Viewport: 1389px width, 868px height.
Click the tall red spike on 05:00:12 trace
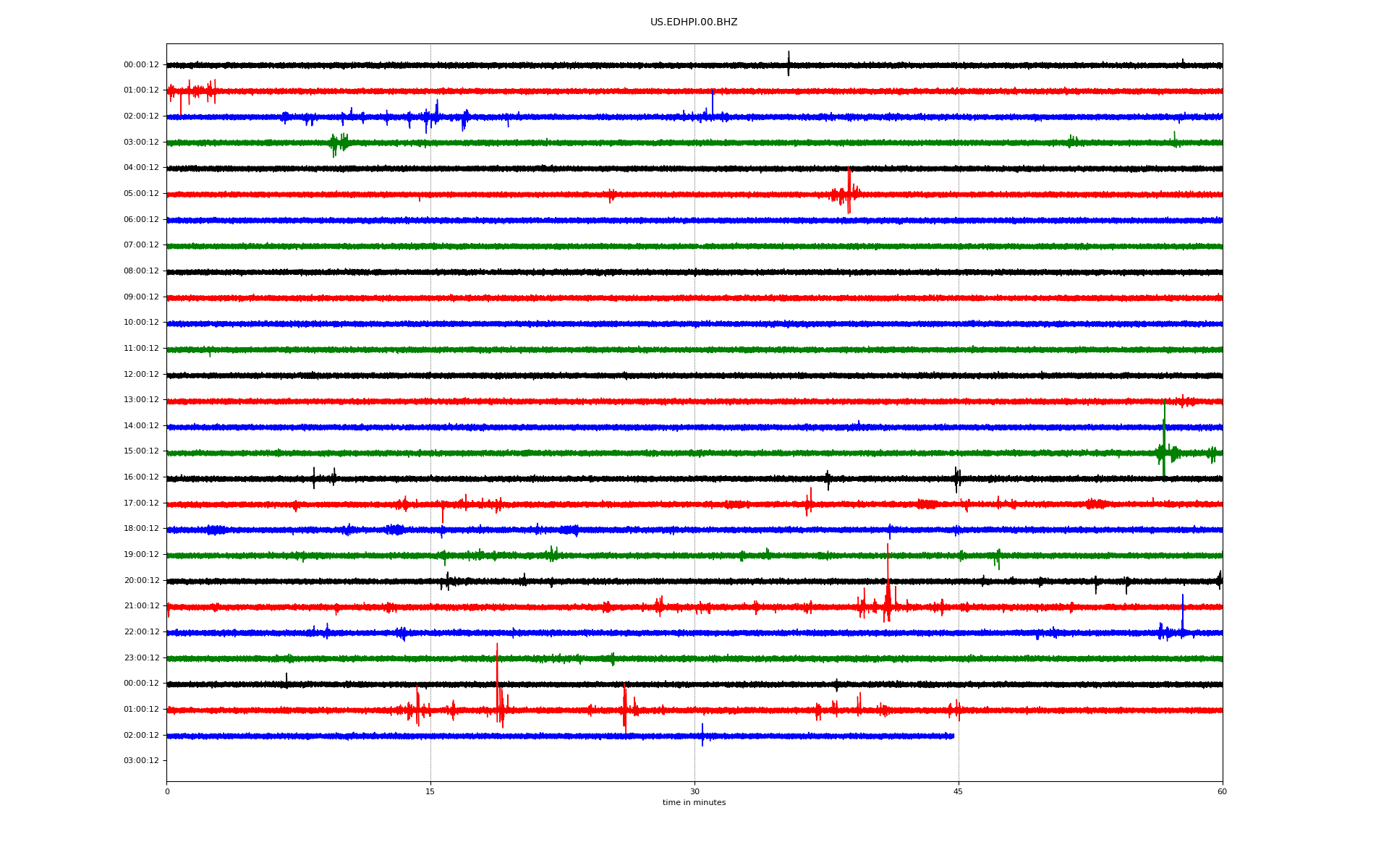[x=849, y=187]
